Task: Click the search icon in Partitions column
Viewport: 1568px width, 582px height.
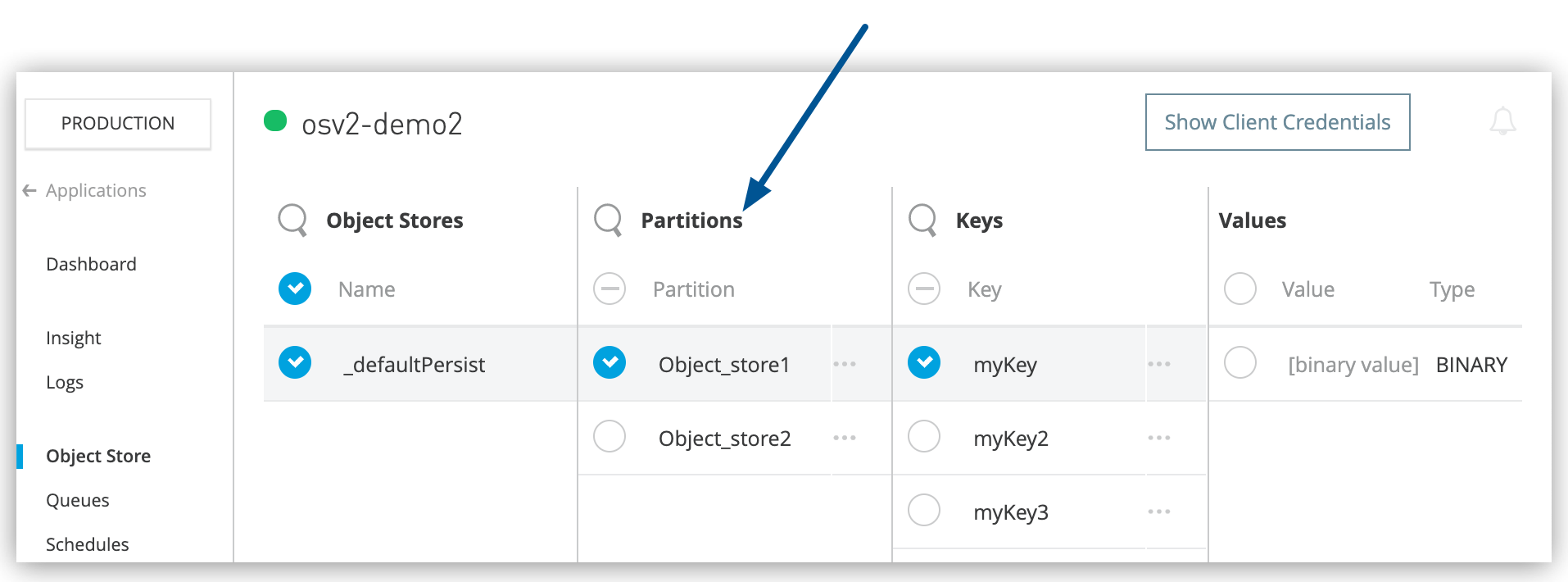Action: click(x=608, y=220)
